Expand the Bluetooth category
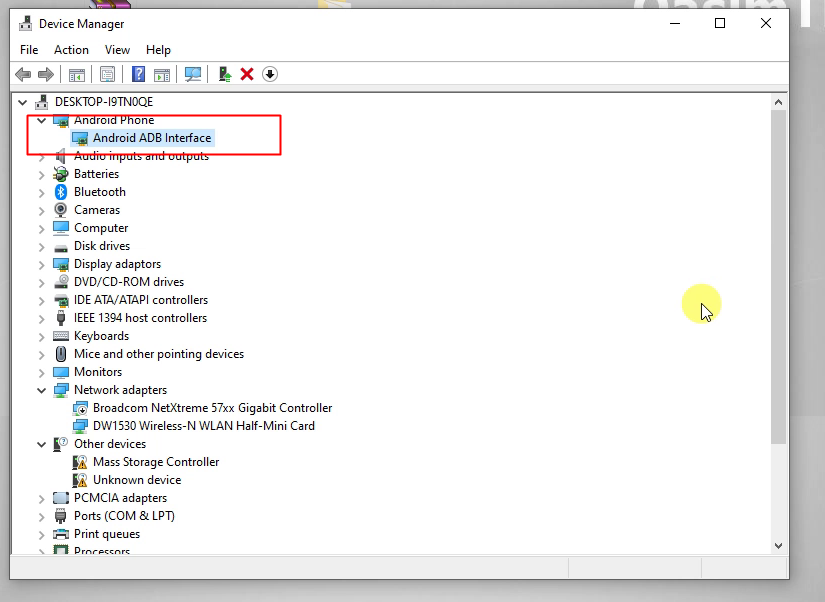The image size is (825, 602). (x=42, y=193)
